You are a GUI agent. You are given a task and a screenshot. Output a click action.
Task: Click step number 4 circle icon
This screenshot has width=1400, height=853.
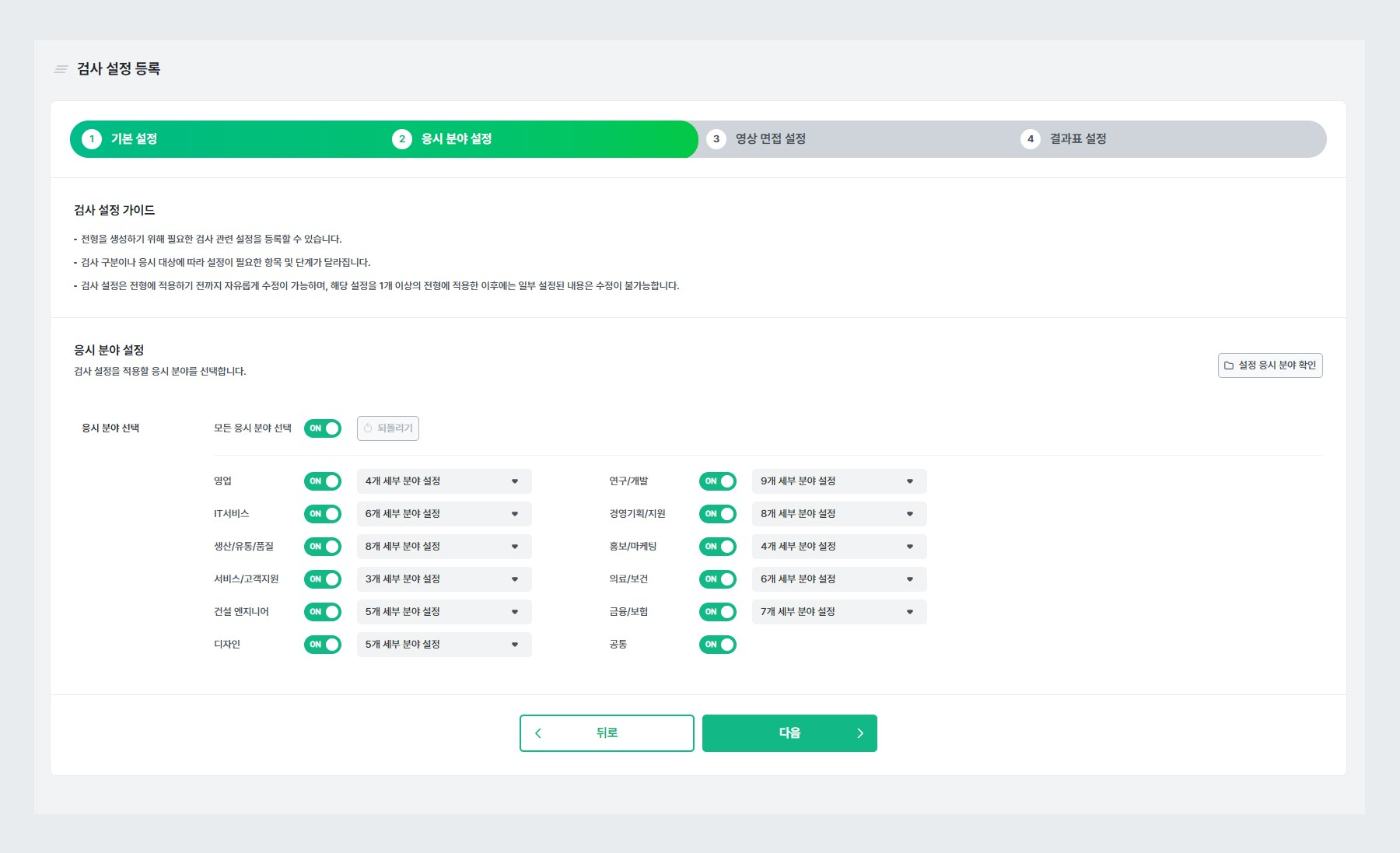(x=1031, y=139)
